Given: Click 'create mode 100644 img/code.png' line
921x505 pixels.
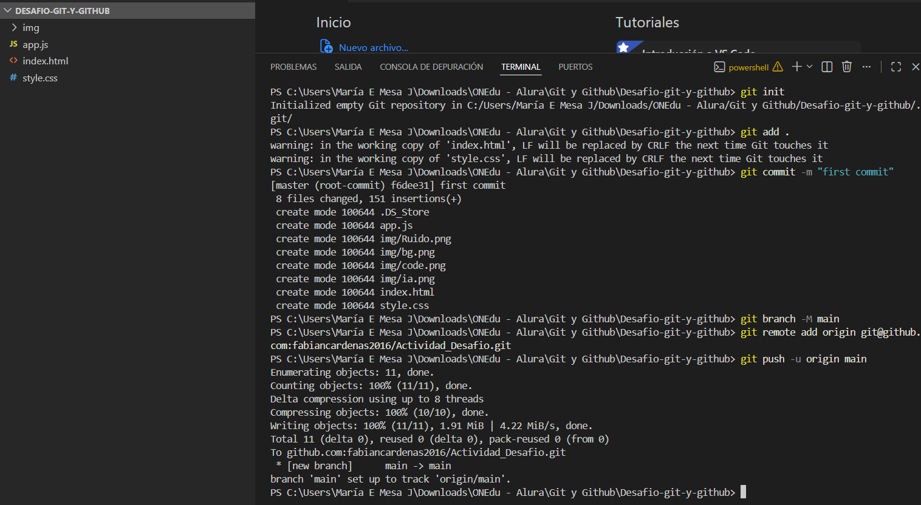Looking at the screenshot, I should click(360, 265).
